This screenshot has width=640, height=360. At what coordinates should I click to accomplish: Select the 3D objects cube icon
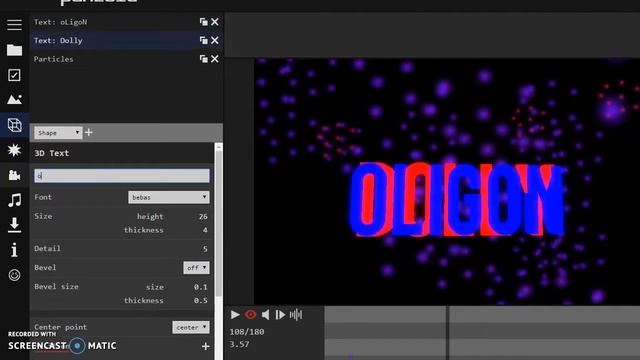click(x=14, y=125)
